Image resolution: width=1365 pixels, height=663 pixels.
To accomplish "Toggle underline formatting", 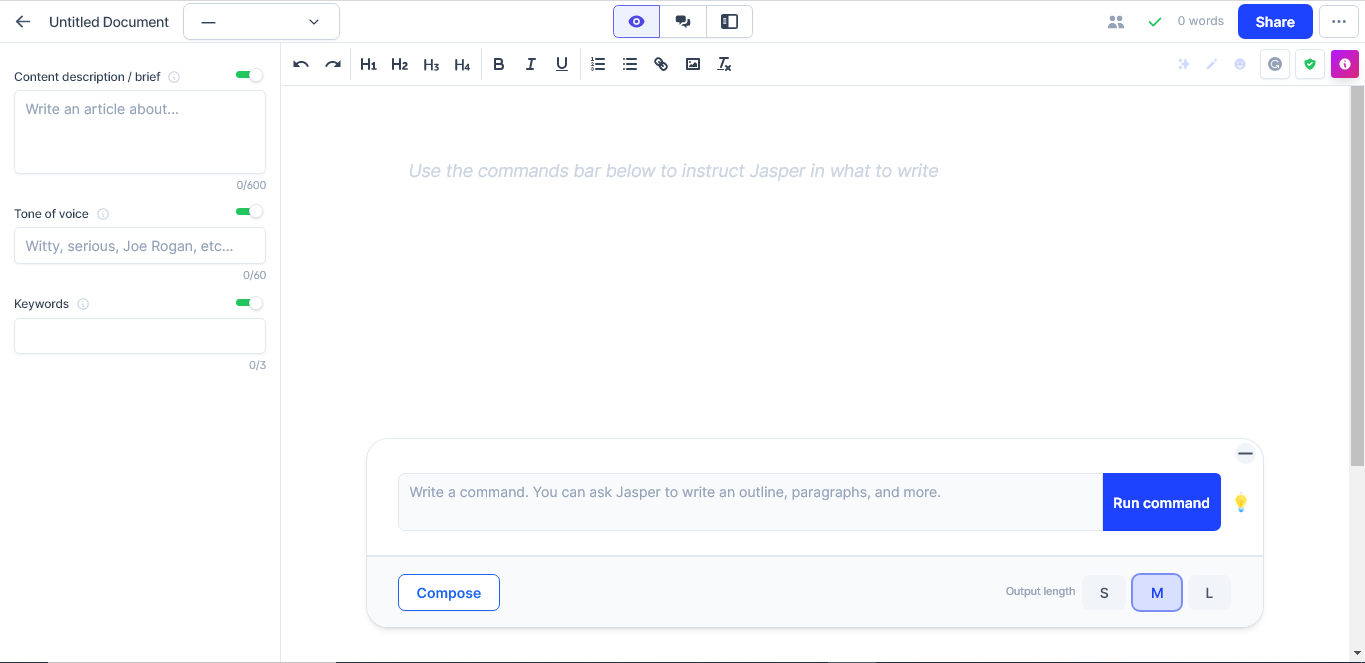I will [562, 64].
